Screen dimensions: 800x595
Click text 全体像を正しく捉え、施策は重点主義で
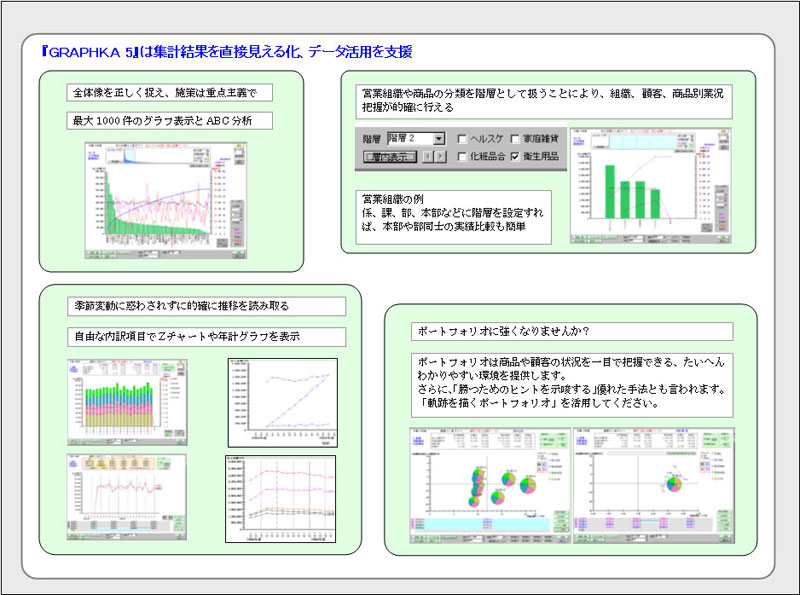click(x=164, y=93)
